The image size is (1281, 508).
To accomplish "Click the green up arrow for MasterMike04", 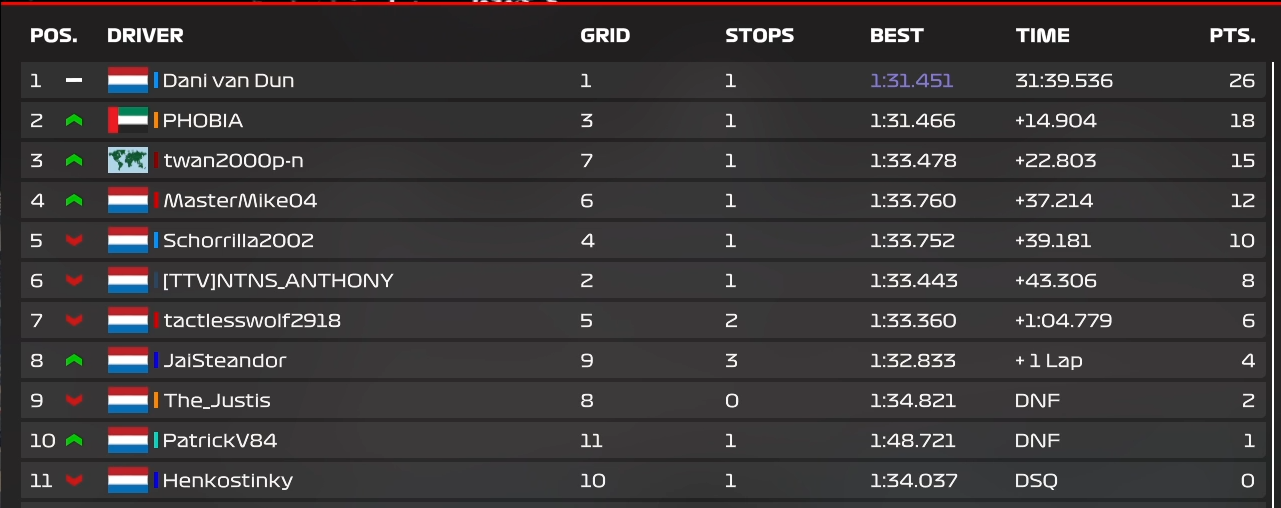I will pos(73,200).
